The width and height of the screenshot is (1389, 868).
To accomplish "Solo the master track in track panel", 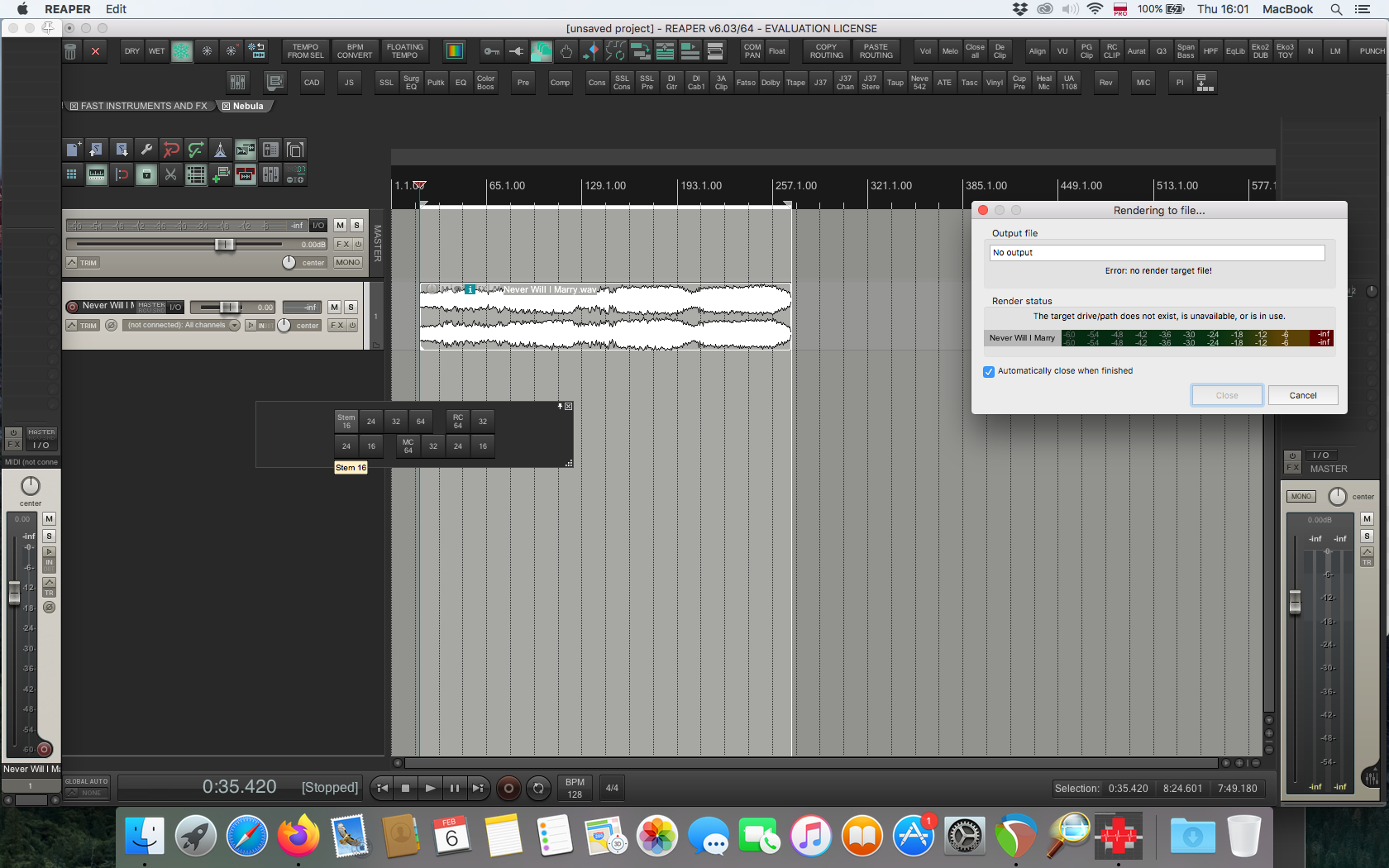I will coord(356,225).
